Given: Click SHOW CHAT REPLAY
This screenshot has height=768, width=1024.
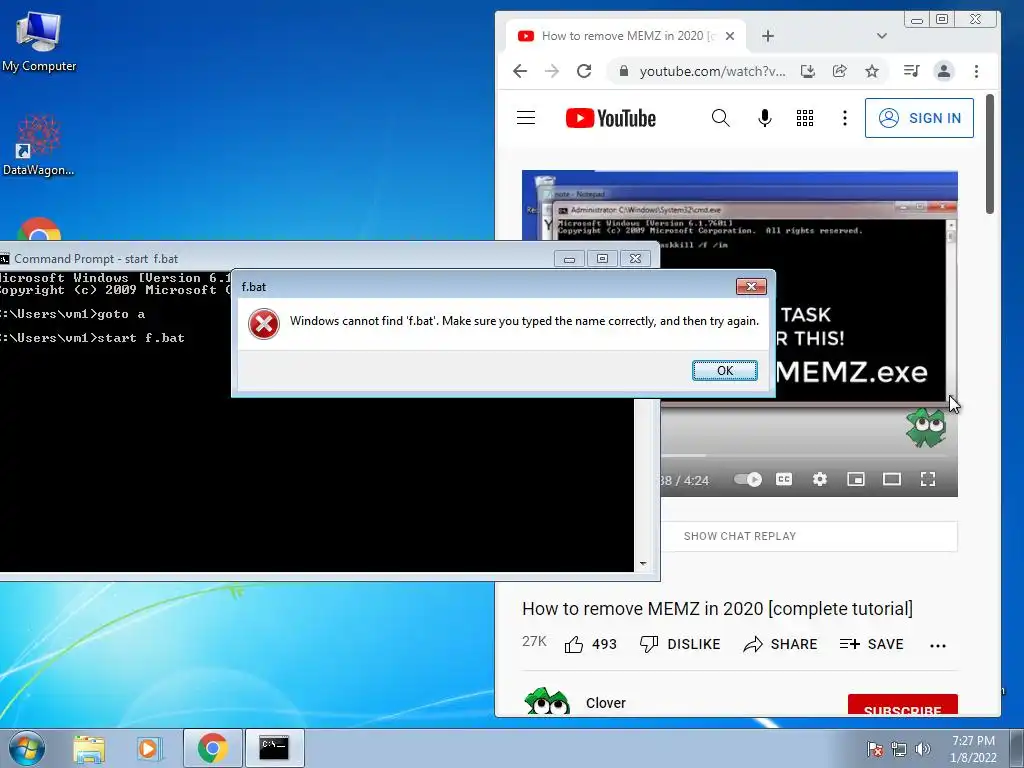Looking at the screenshot, I should [739, 536].
